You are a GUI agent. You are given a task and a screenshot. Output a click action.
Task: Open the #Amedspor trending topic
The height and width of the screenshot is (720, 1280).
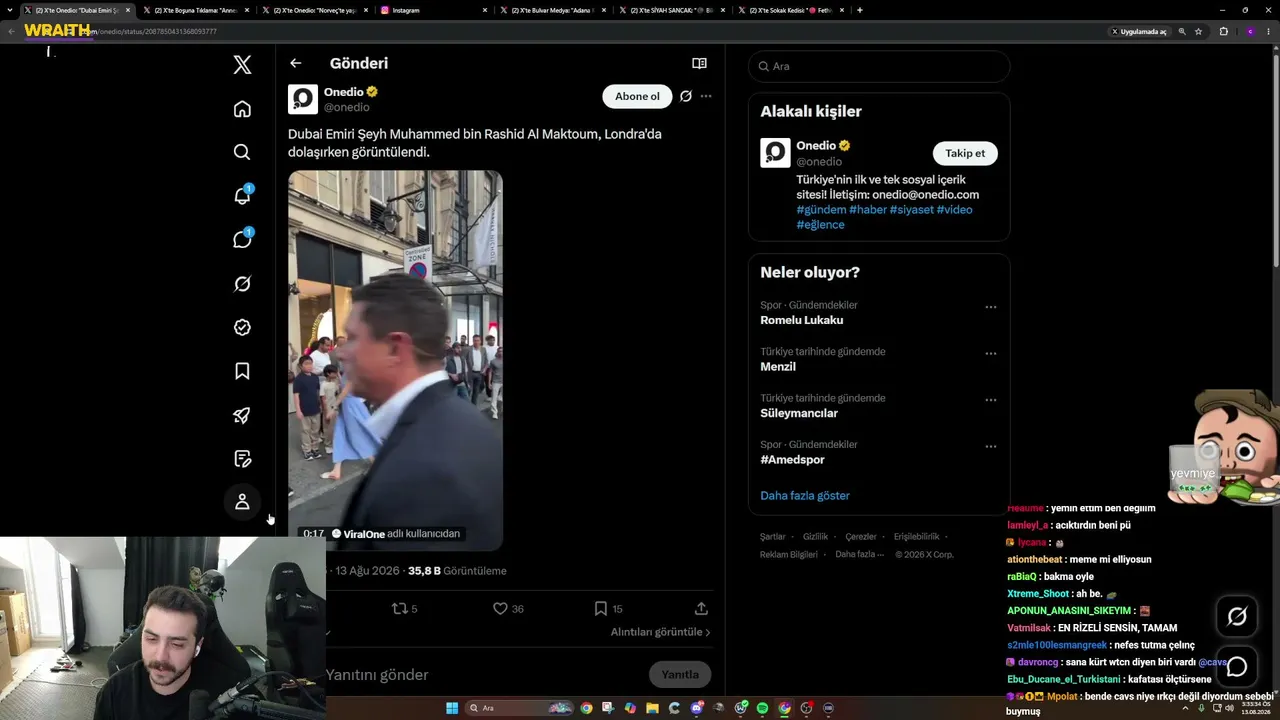792,460
